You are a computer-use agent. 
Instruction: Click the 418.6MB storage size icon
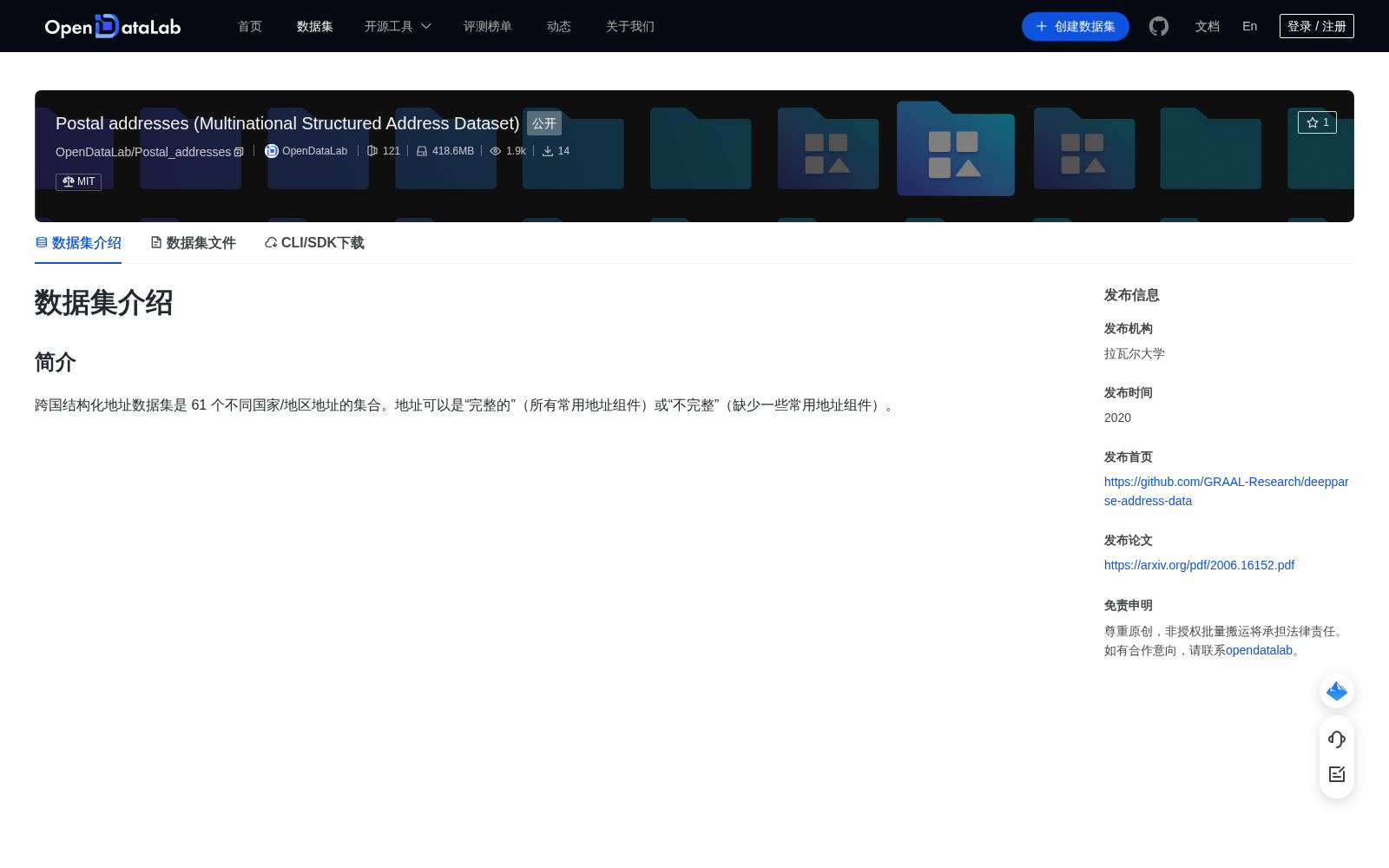(422, 151)
